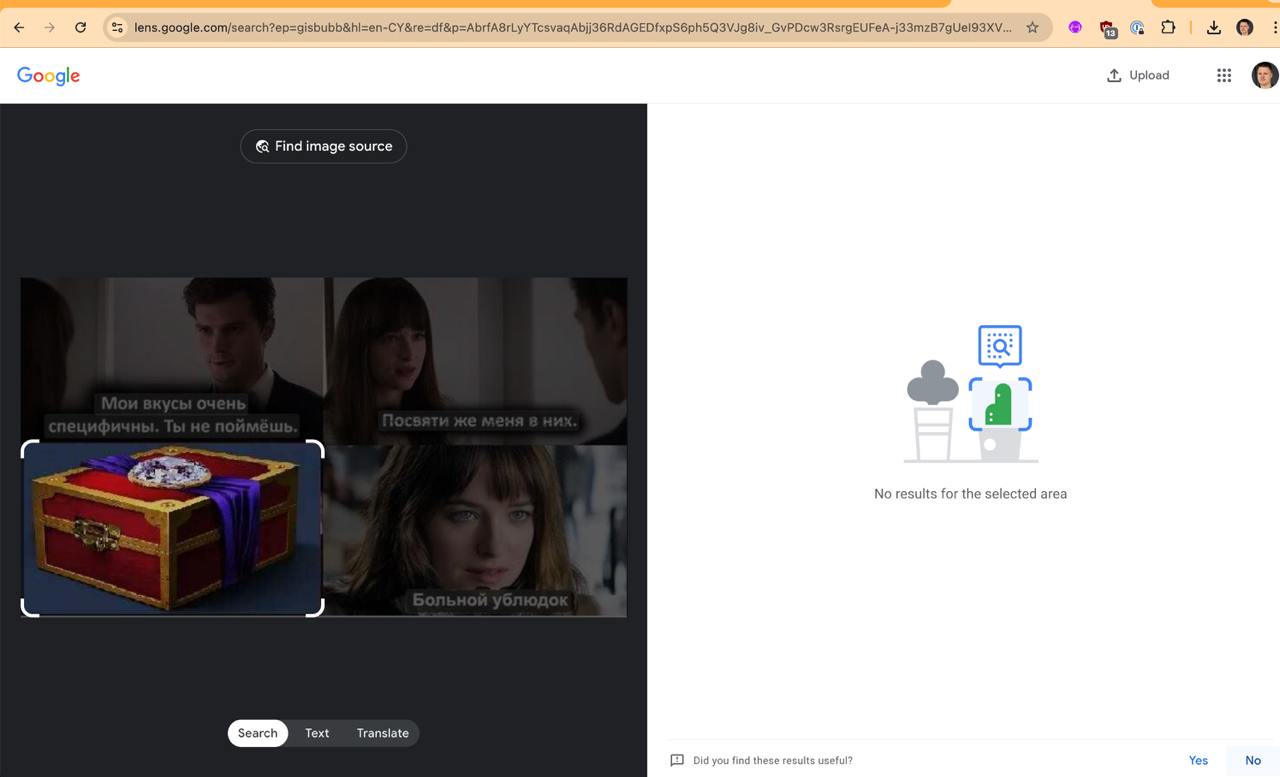Click the treasure chest selected image area
The height and width of the screenshot is (777, 1280).
tap(172, 528)
